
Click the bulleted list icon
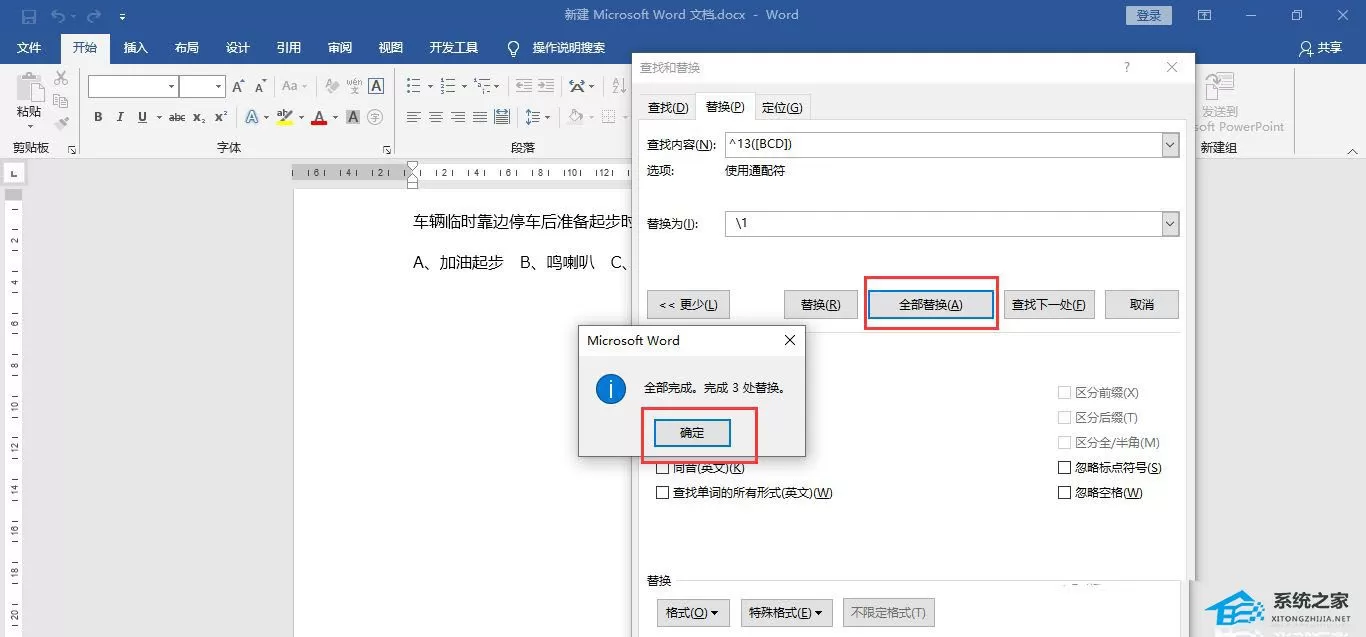413,87
